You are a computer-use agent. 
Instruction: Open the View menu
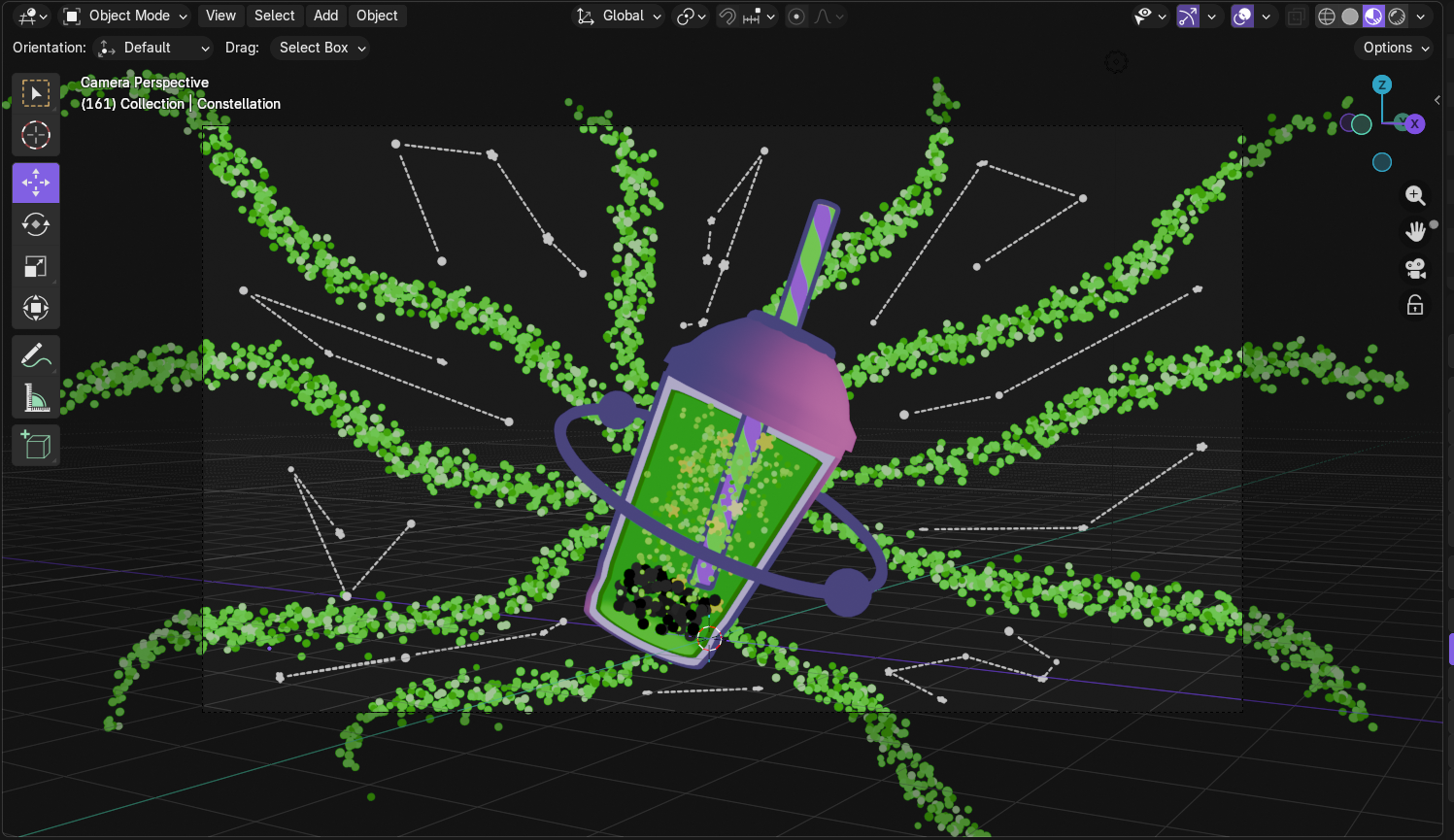click(x=220, y=16)
